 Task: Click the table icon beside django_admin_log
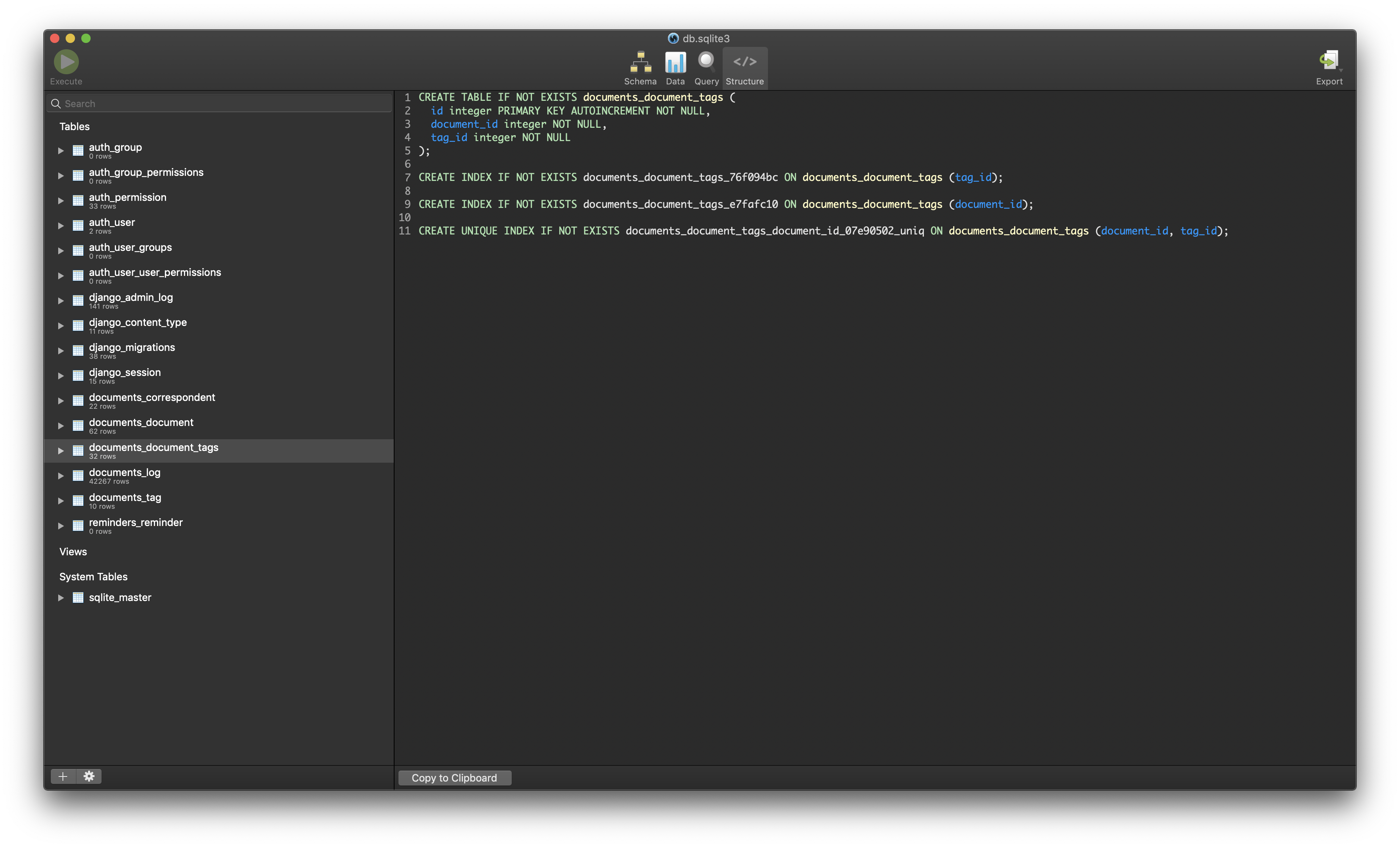click(78, 301)
